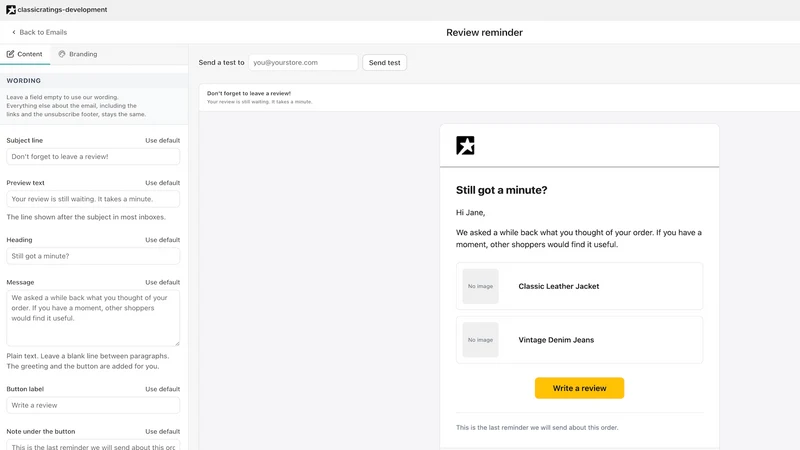Focus the Preview text input field
800x450 pixels.
coord(93,199)
